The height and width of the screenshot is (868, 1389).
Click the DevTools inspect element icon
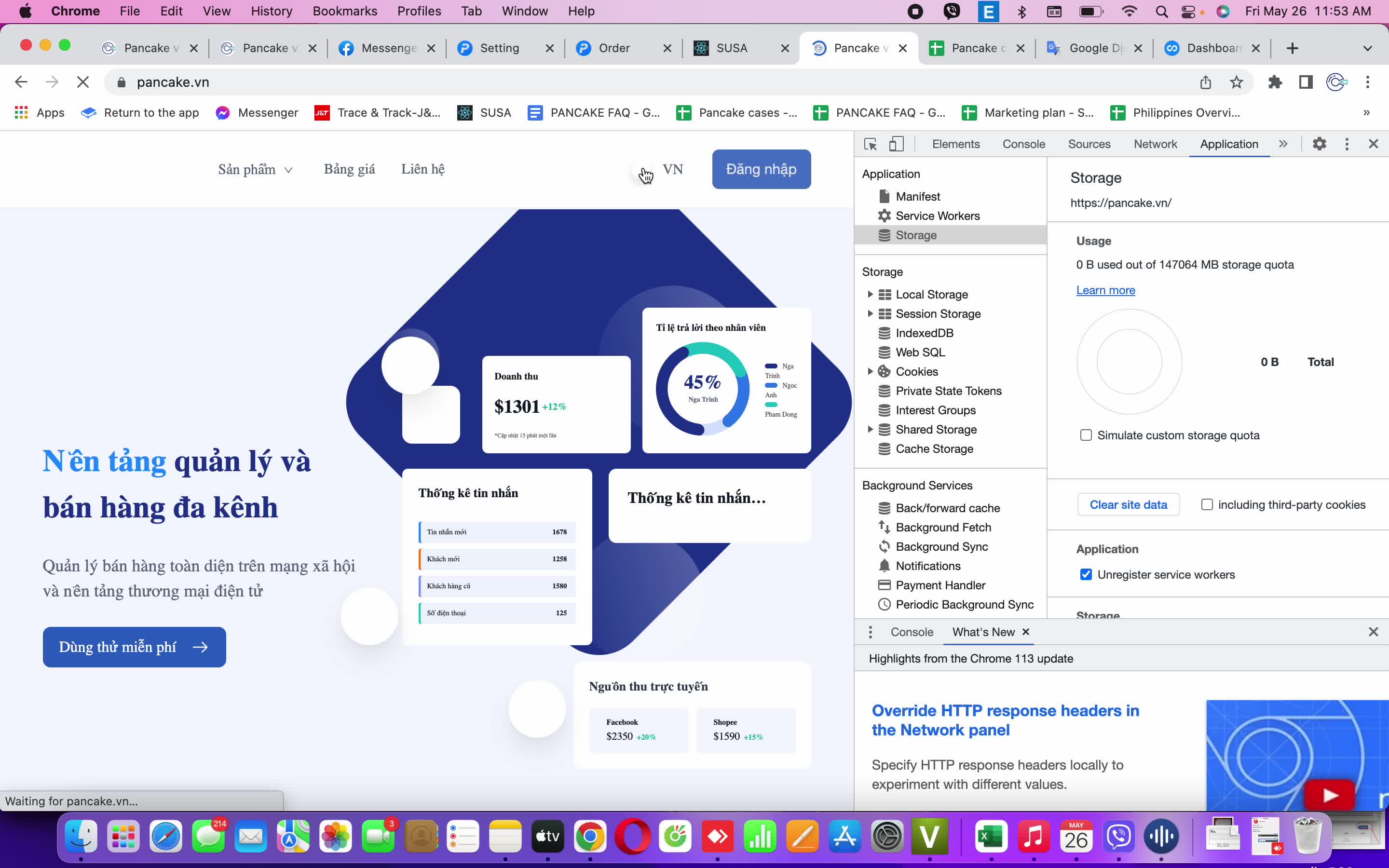pyautogui.click(x=870, y=144)
